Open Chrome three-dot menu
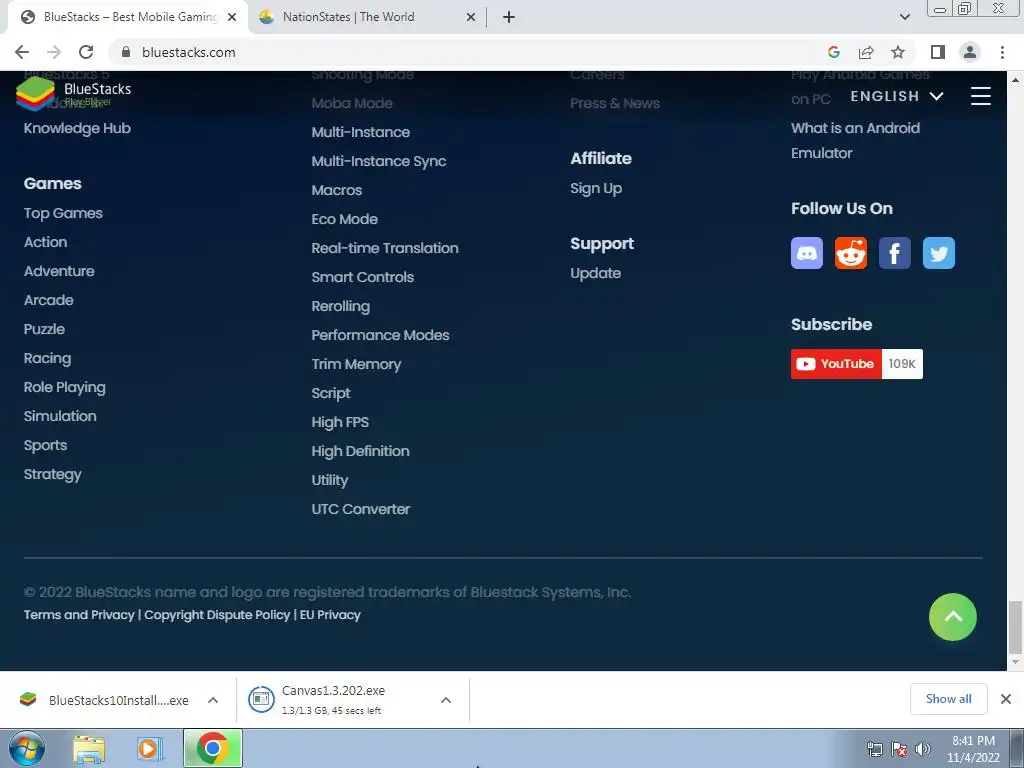1024x768 pixels. point(1002,52)
